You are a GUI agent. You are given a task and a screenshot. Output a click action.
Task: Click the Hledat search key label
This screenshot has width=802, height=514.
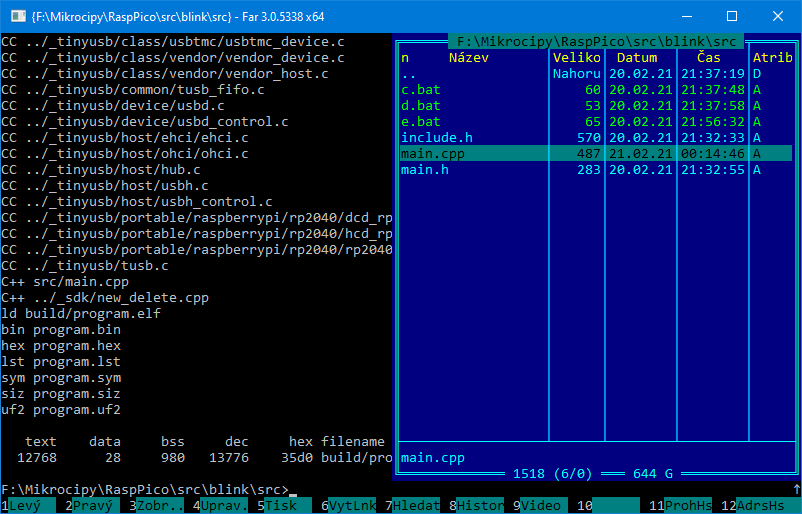[x=415, y=506]
